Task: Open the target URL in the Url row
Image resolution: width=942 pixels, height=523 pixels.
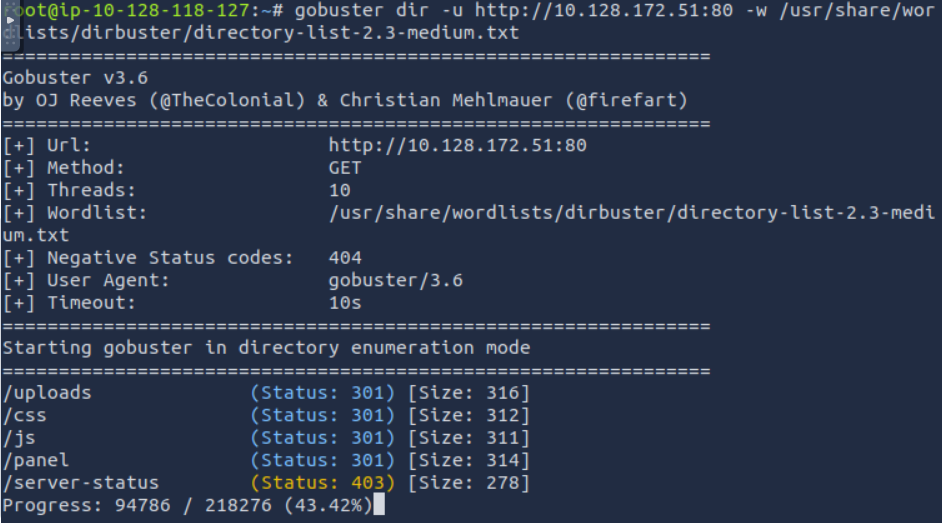Action: coord(457,145)
